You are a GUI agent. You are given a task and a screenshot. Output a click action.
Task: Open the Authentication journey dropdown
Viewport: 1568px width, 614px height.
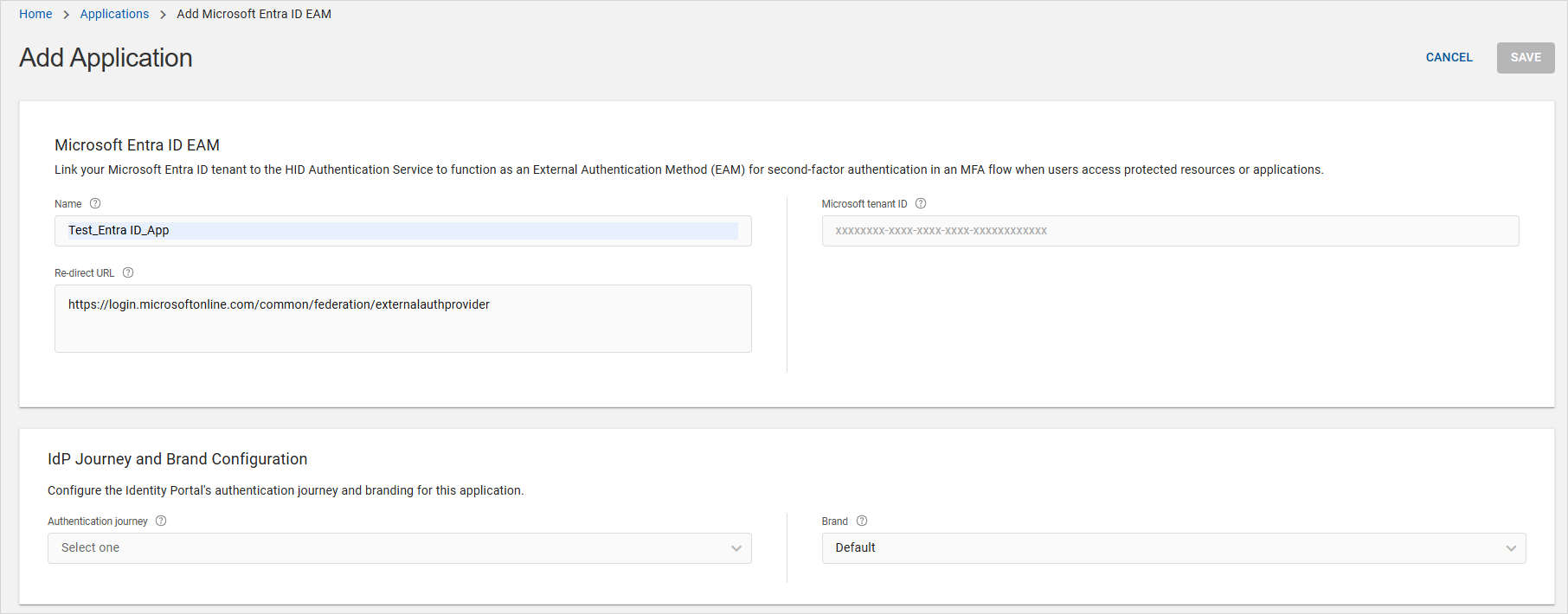click(400, 548)
